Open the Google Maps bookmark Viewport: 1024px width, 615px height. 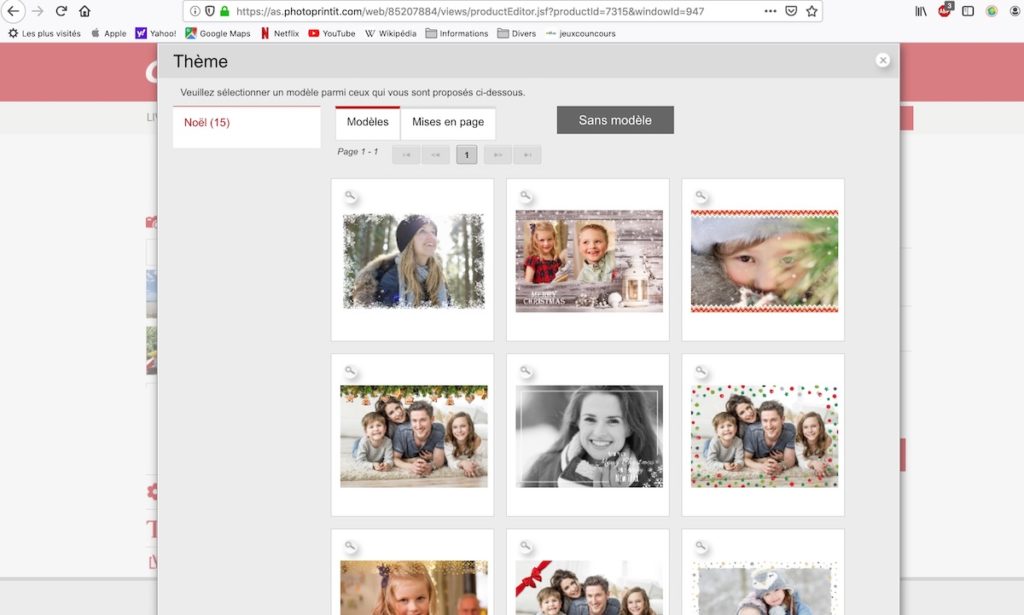(217, 33)
